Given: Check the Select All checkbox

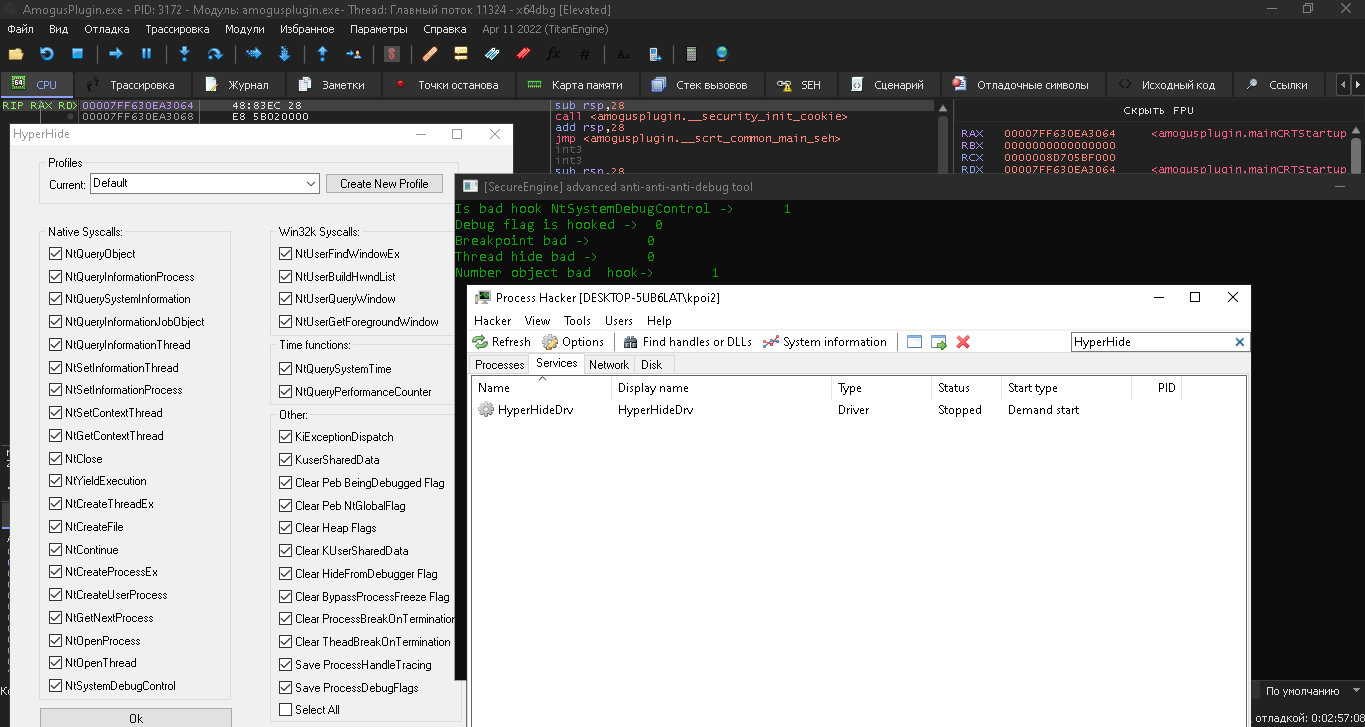Looking at the screenshot, I should pos(285,710).
